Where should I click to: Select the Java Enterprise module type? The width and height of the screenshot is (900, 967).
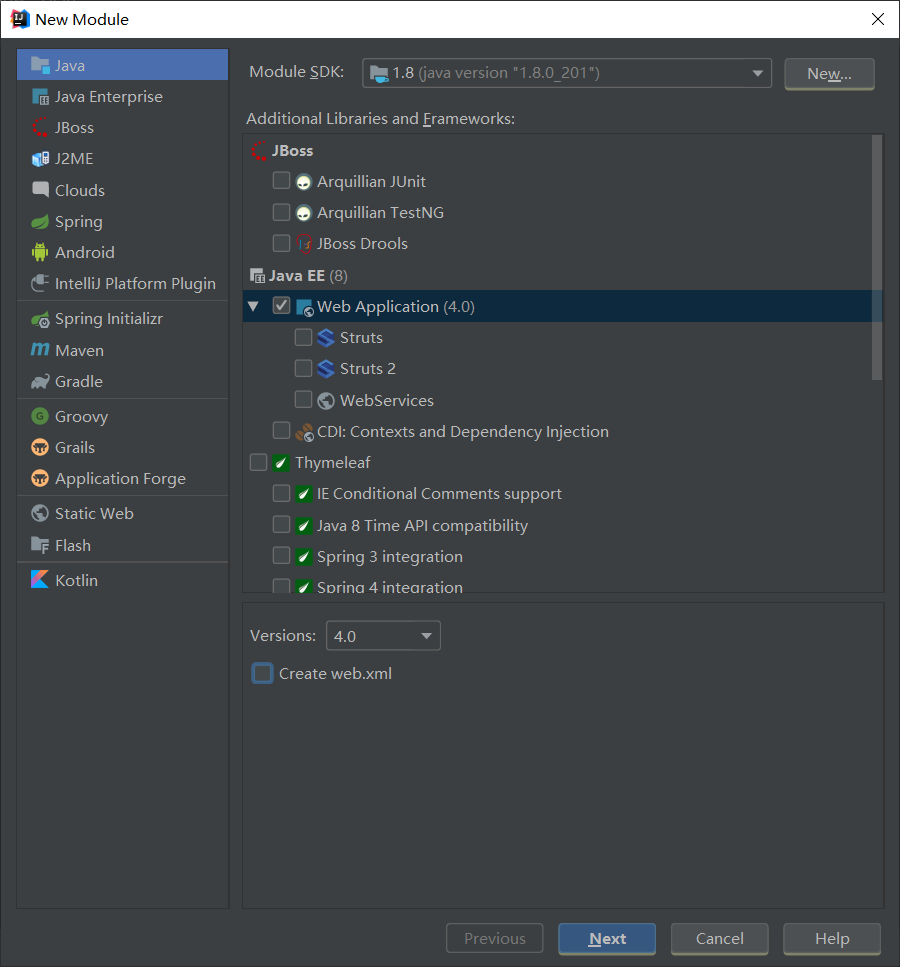[x=123, y=96]
